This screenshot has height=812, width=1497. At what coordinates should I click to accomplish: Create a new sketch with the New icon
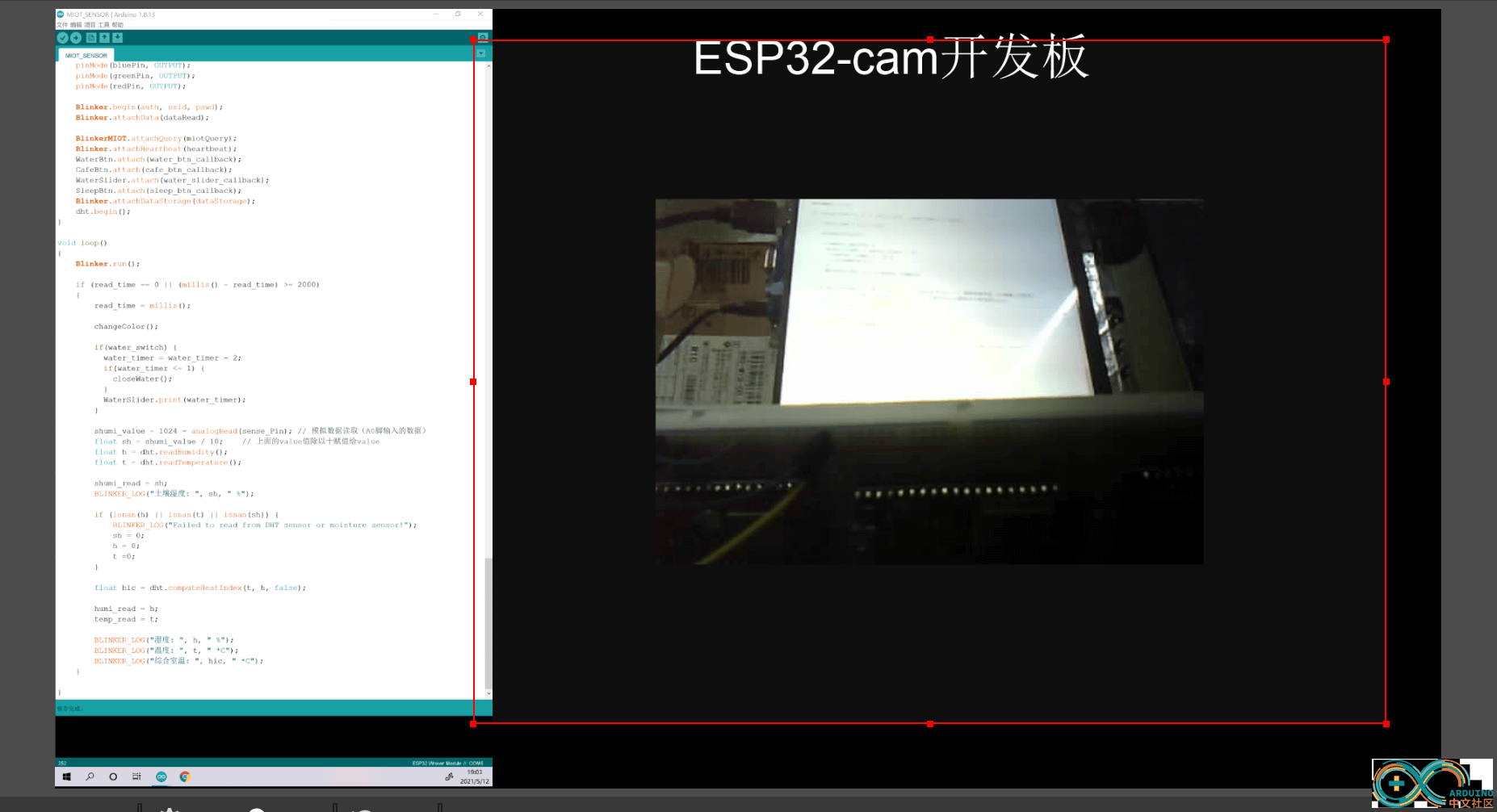(x=91, y=38)
